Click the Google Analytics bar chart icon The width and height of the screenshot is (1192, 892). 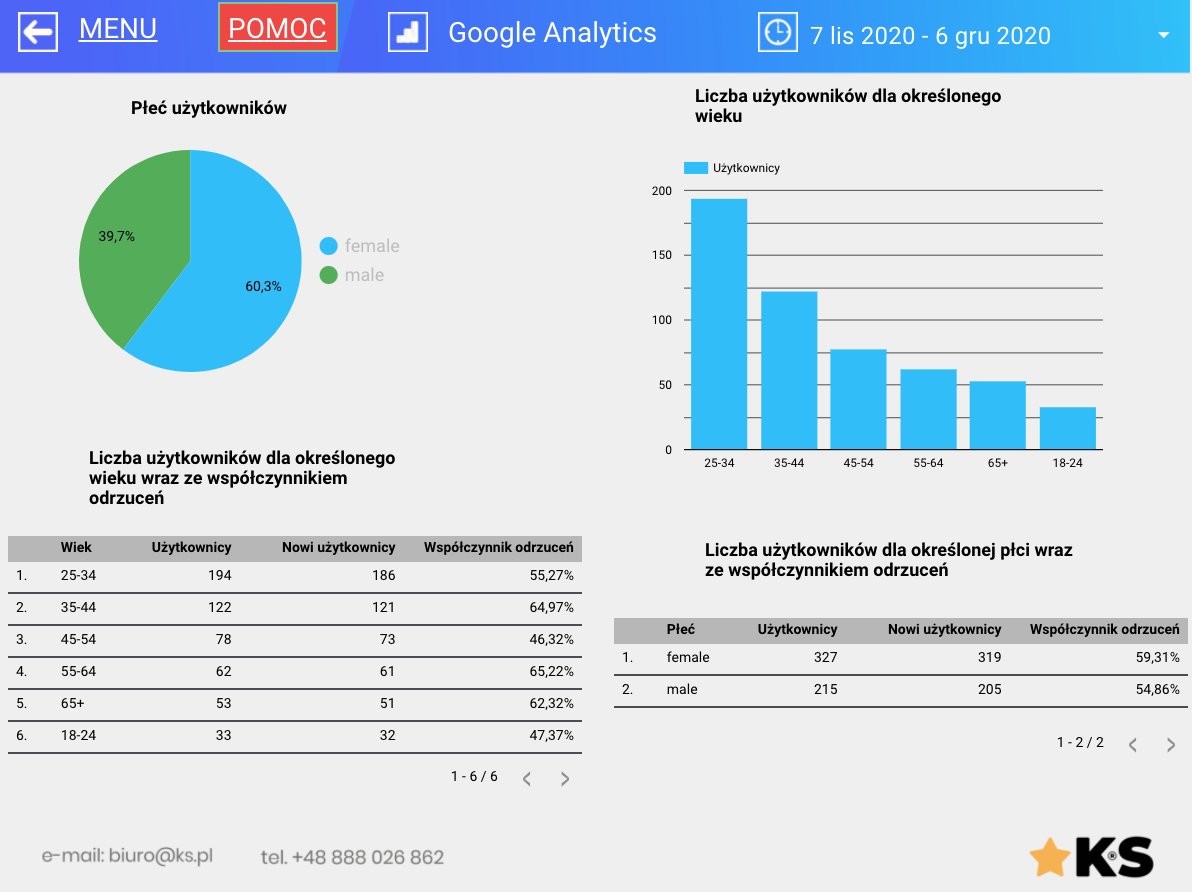point(408,33)
